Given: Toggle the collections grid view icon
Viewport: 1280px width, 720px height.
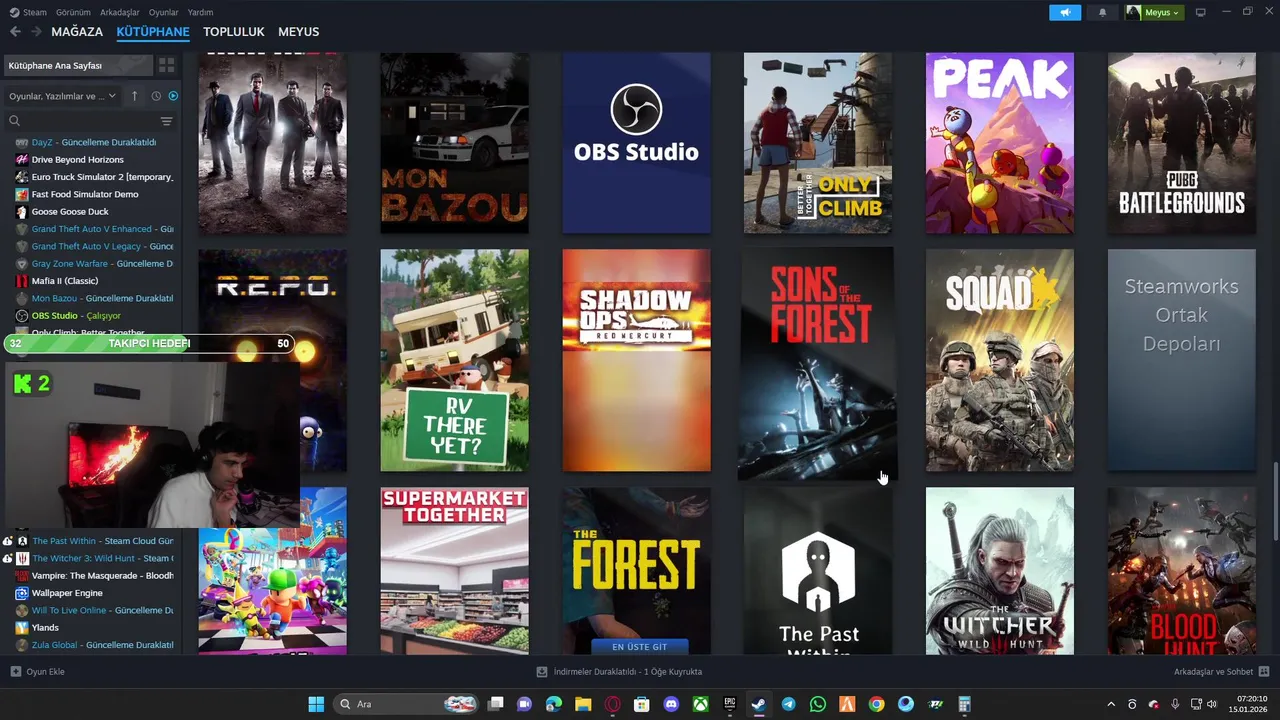Looking at the screenshot, I should pyautogui.click(x=167, y=65).
